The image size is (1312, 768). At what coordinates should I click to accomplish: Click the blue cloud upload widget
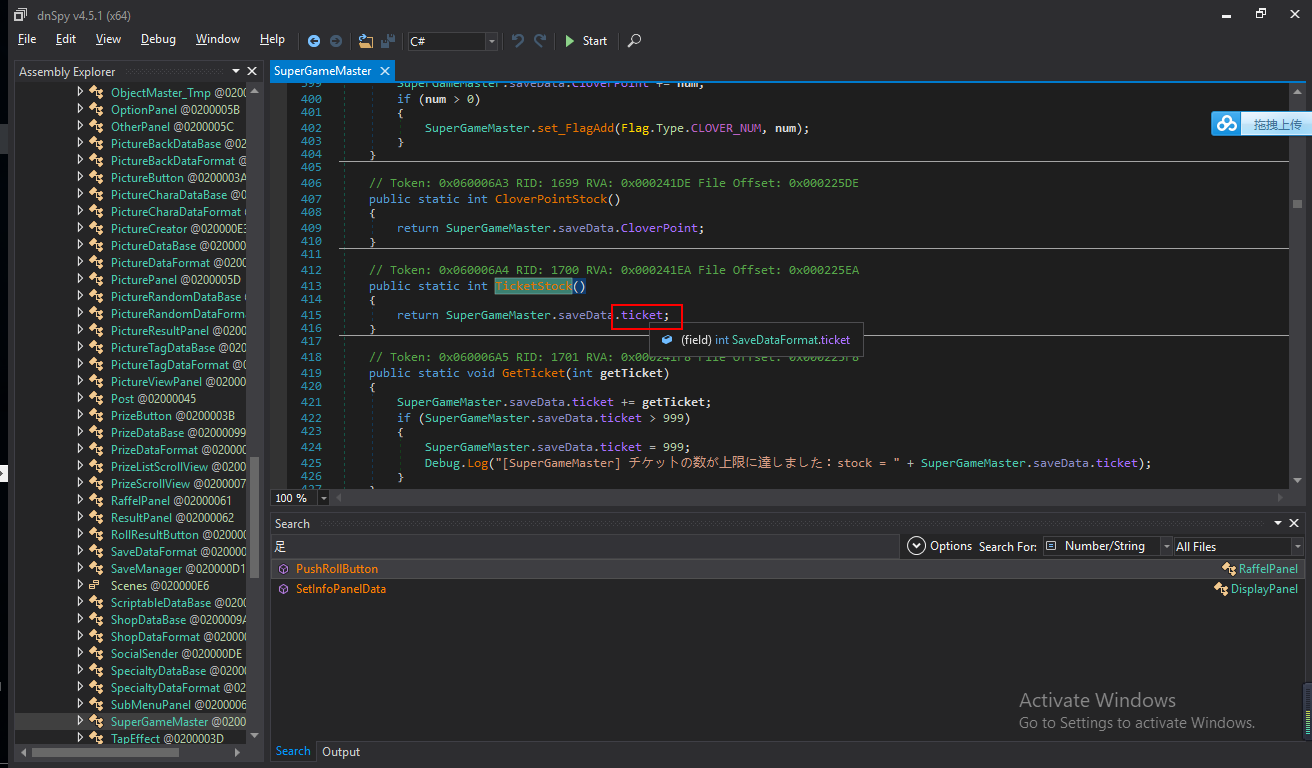pos(1260,124)
